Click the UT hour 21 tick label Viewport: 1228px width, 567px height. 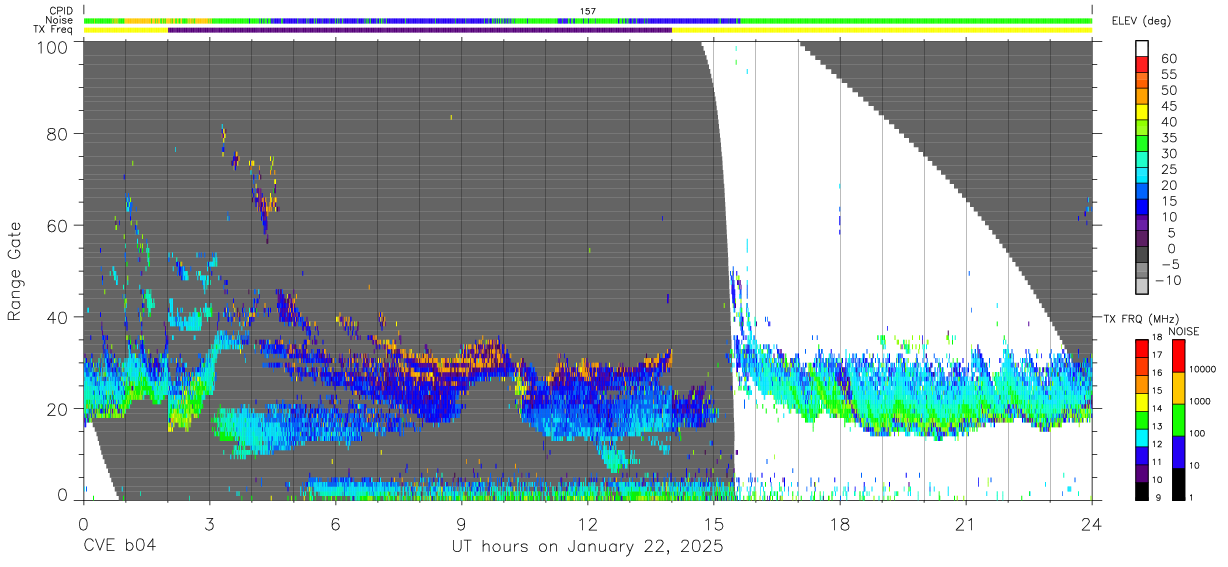[x=966, y=525]
